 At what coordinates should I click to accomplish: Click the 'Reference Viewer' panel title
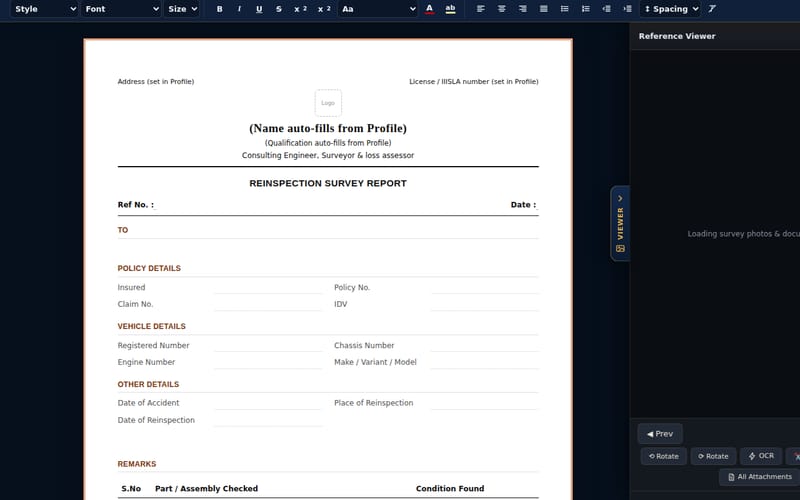677,36
